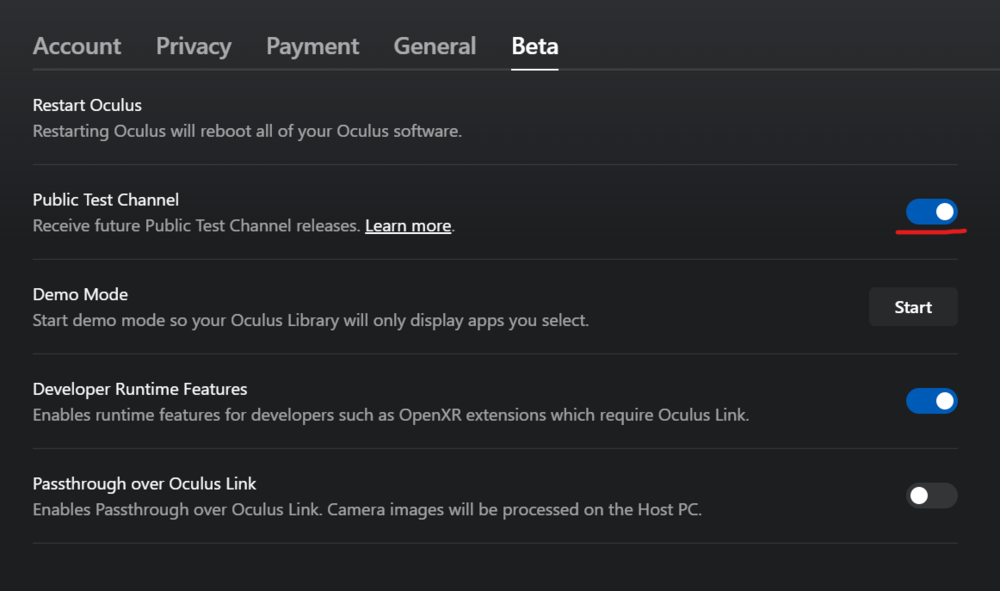Click the Demo Mode description text
The image size is (1000, 591).
click(x=310, y=321)
